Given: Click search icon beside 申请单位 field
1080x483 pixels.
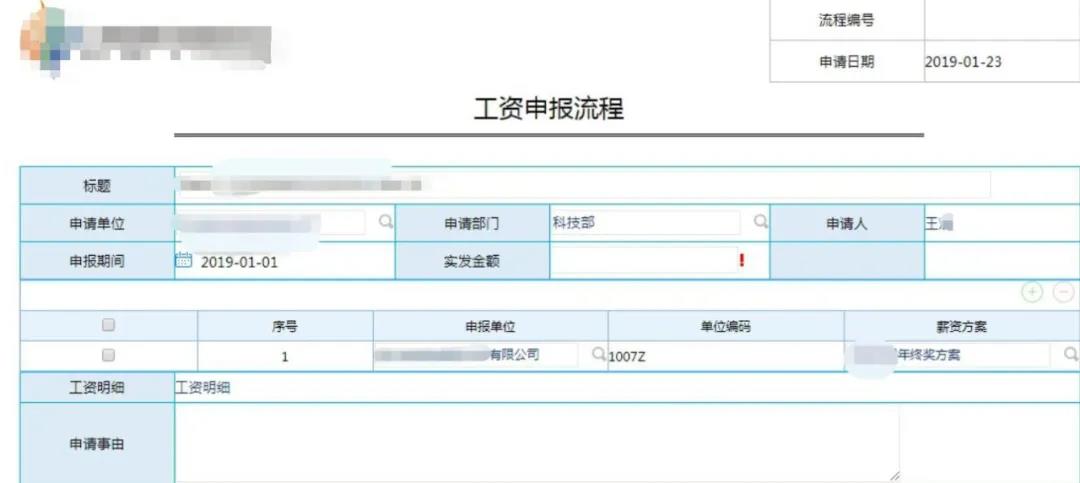Looking at the screenshot, I should tap(386, 223).
